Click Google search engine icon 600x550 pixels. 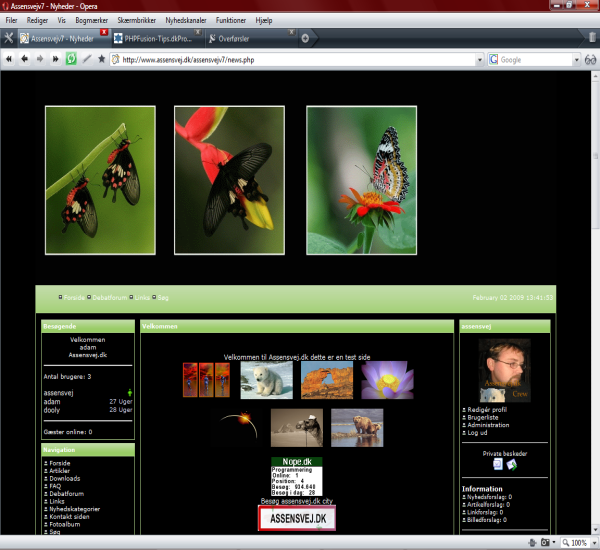click(x=494, y=60)
